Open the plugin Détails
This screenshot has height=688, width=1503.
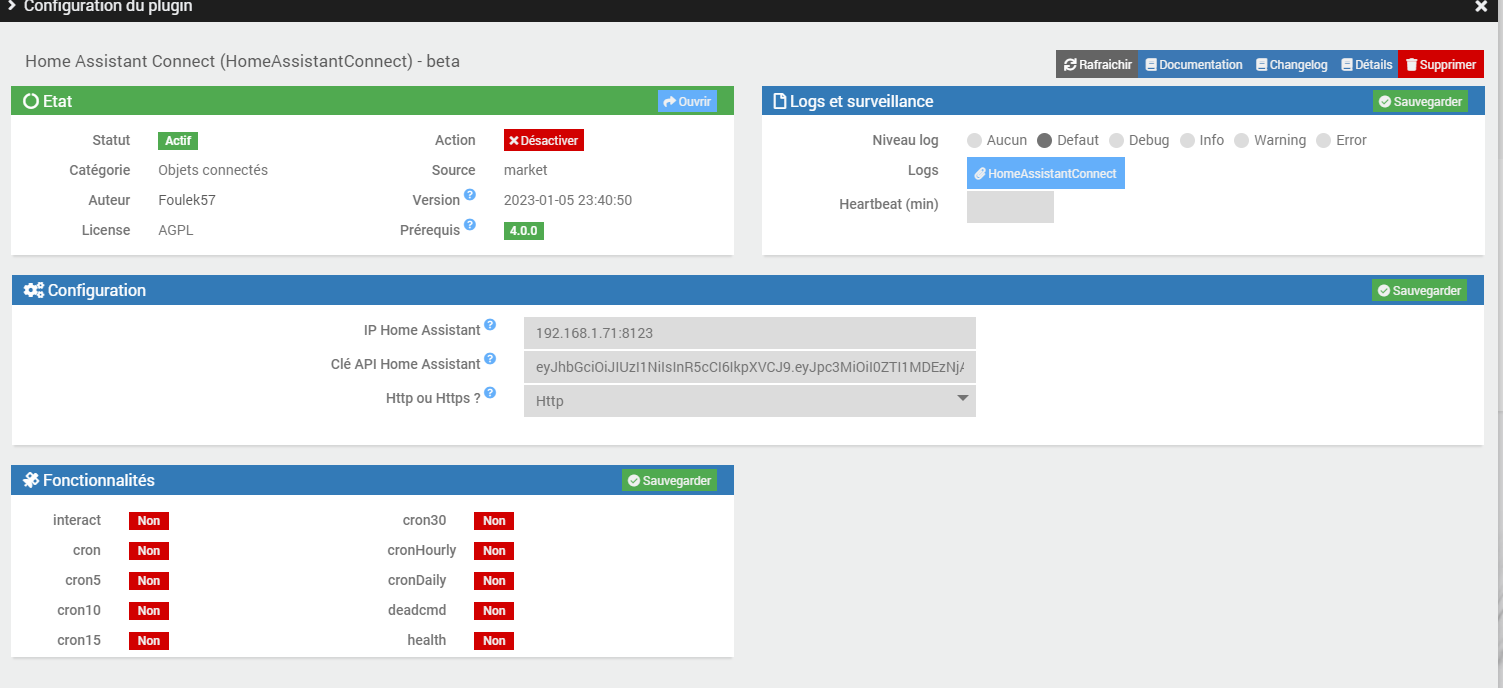tap(1366, 64)
